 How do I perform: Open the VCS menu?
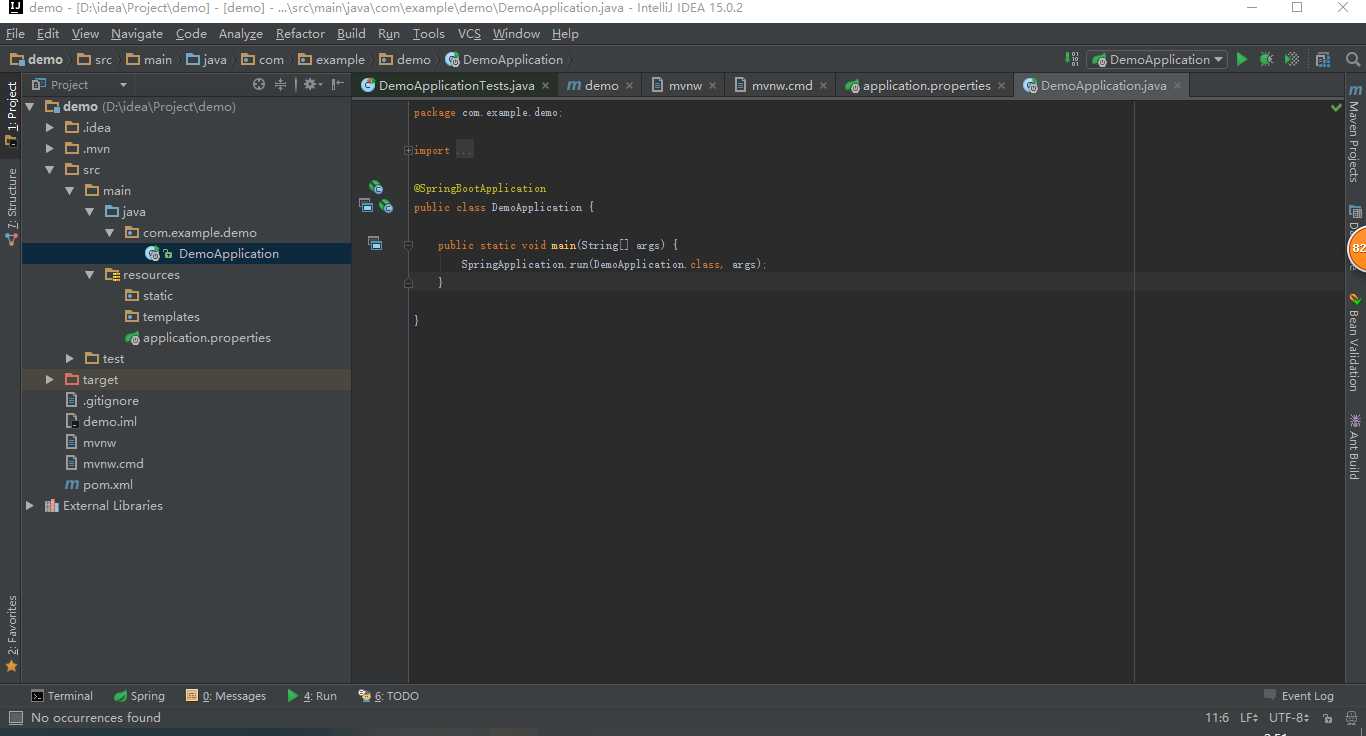click(469, 33)
